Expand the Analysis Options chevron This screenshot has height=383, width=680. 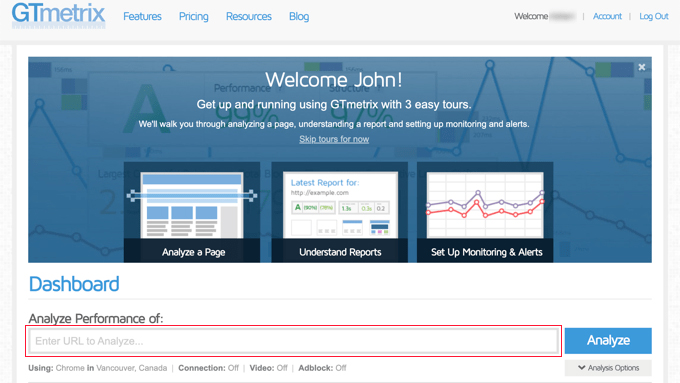tap(582, 368)
